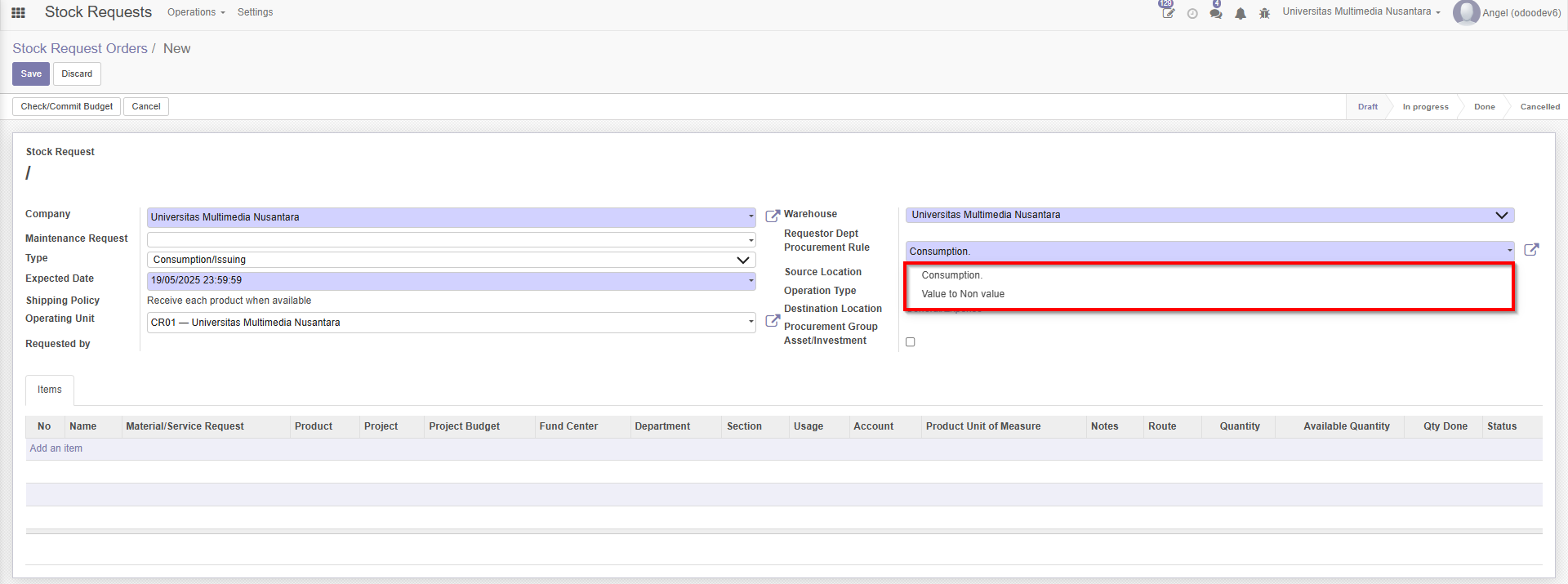Open the Procurement Rule dropdown field
1568x584 pixels.
click(1210, 251)
